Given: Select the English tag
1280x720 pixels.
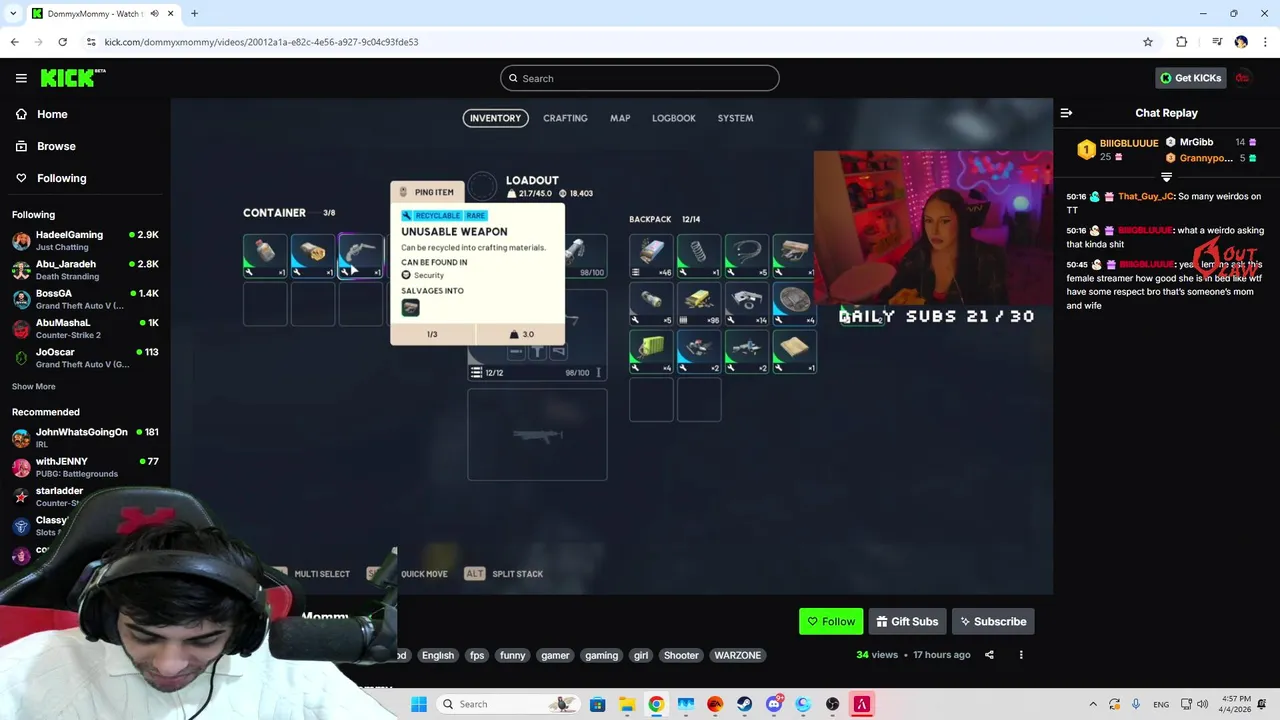Looking at the screenshot, I should point(437,655).
